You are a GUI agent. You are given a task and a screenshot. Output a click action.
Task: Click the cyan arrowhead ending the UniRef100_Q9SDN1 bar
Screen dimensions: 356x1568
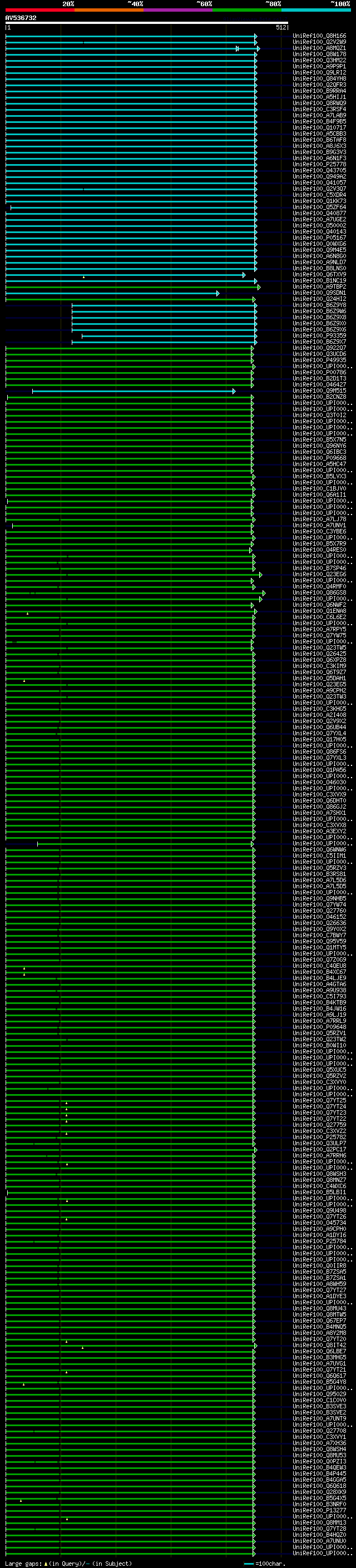point(217,293)
